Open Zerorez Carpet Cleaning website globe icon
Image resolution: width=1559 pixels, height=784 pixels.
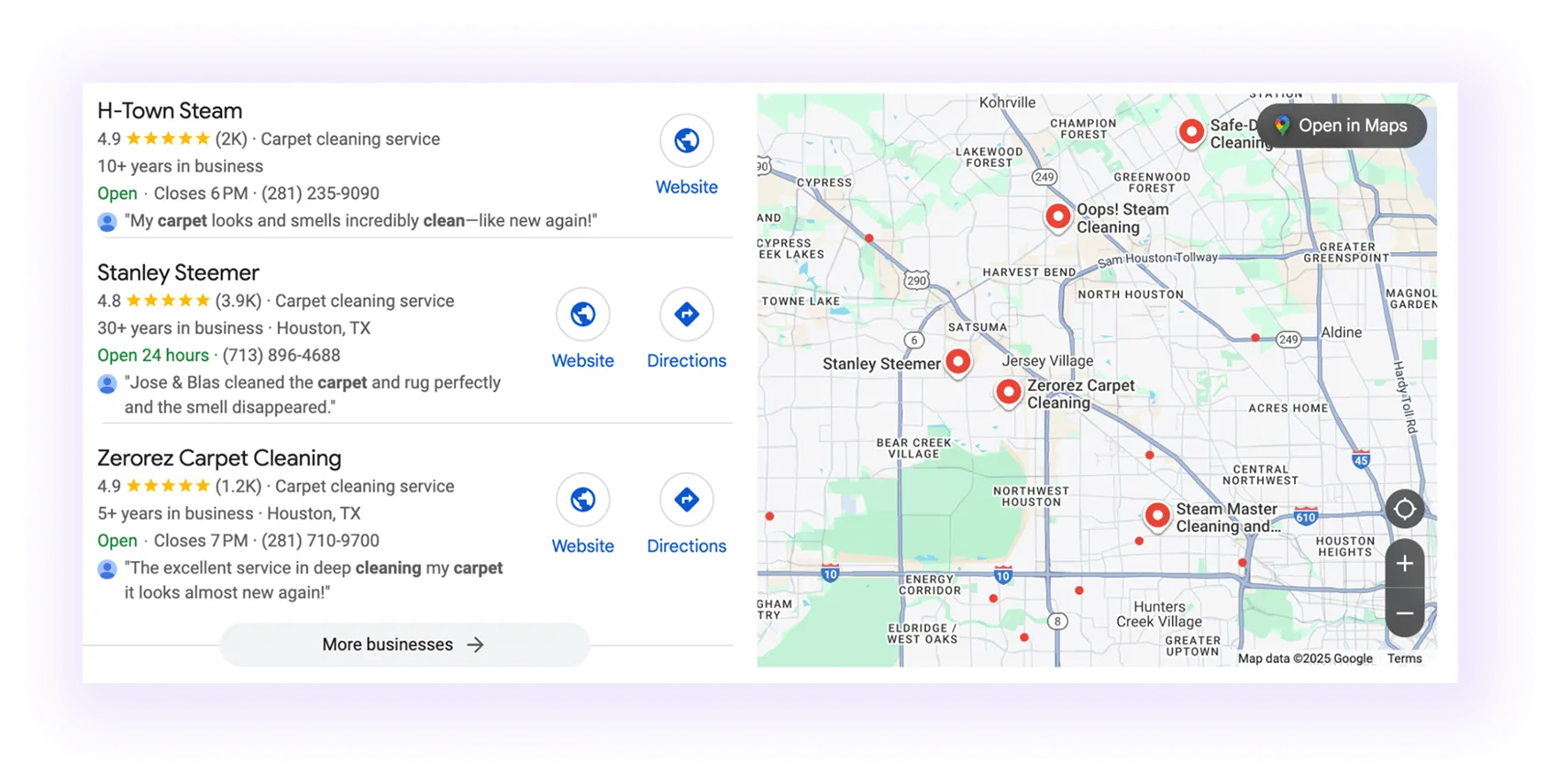[583, 500]
